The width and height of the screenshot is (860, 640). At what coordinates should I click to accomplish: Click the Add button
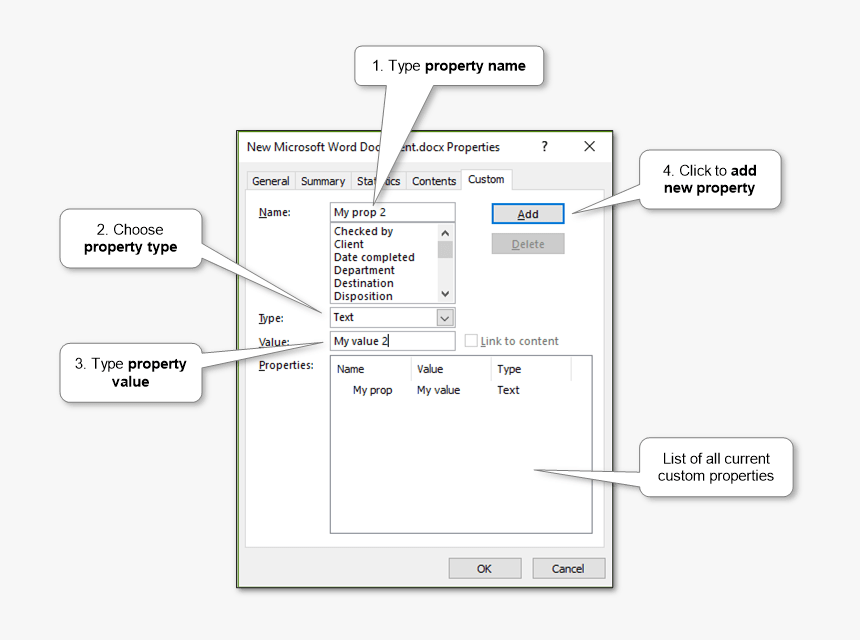[x=527, y=213]
